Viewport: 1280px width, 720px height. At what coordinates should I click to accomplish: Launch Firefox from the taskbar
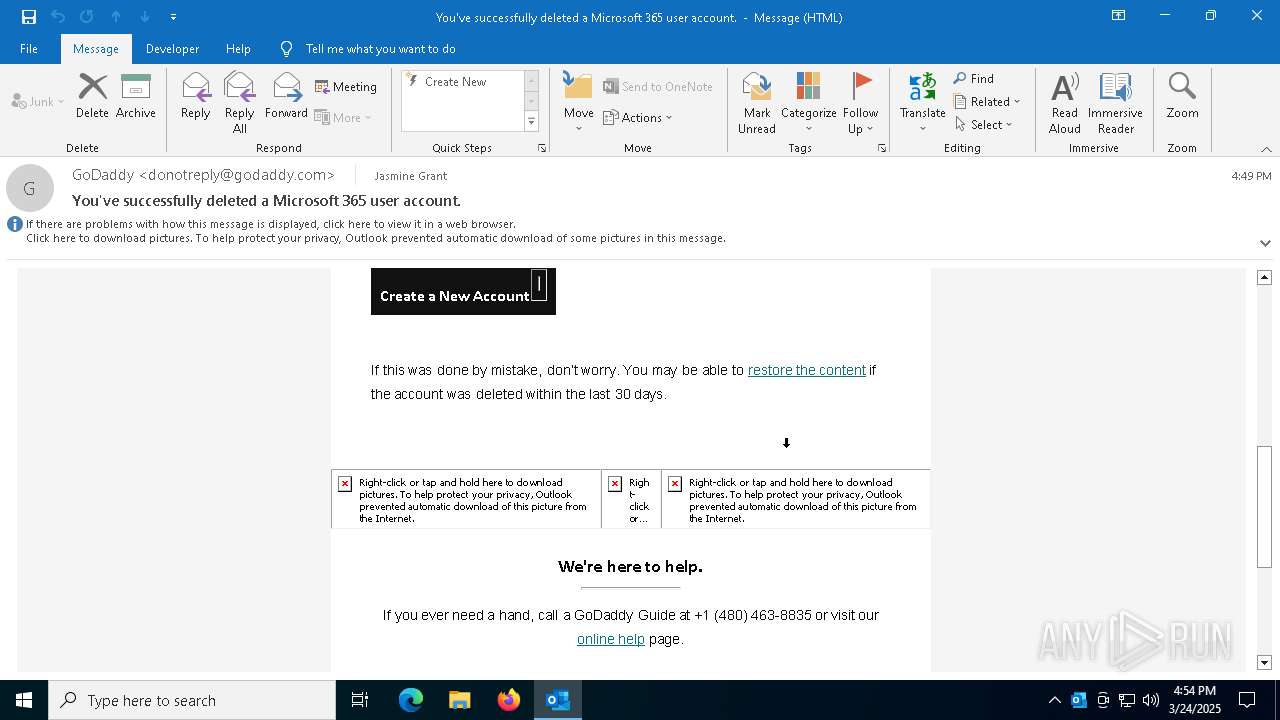tap(509, 700)
